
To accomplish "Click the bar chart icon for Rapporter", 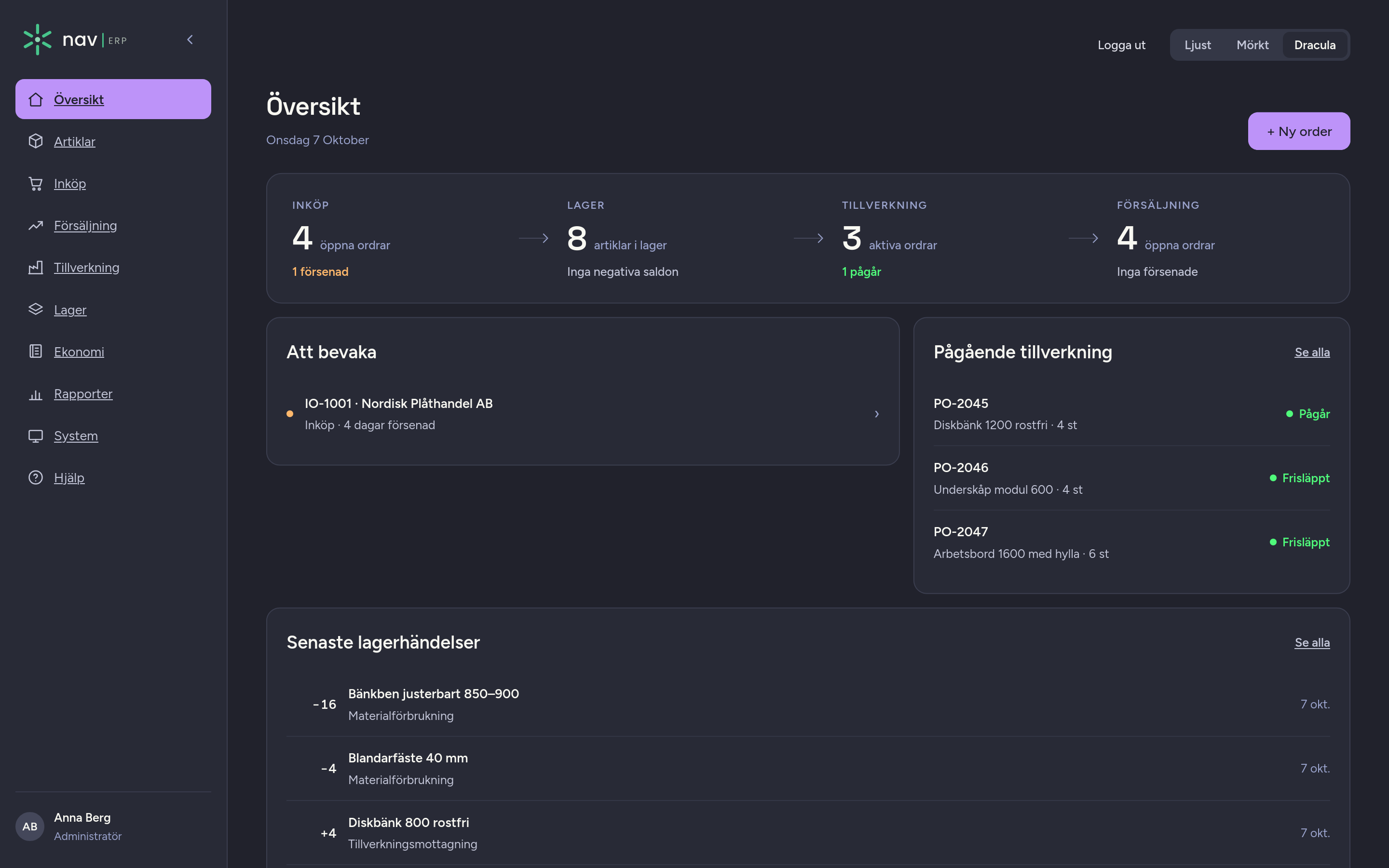I will click(36, 394).
